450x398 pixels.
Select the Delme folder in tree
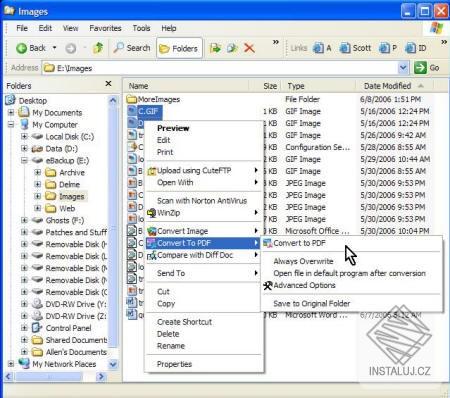coord(69,185)
